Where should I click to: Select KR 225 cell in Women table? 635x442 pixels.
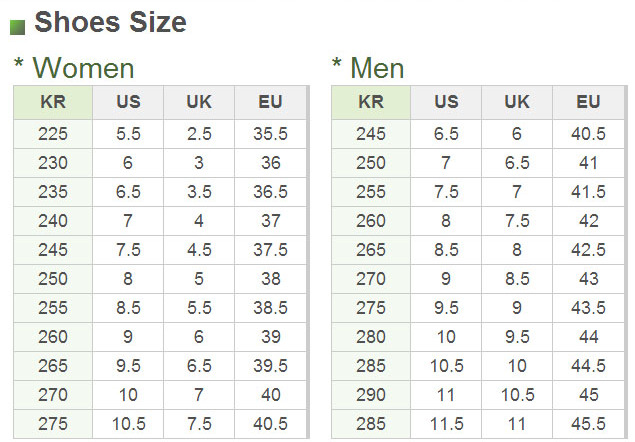(53, 134)
